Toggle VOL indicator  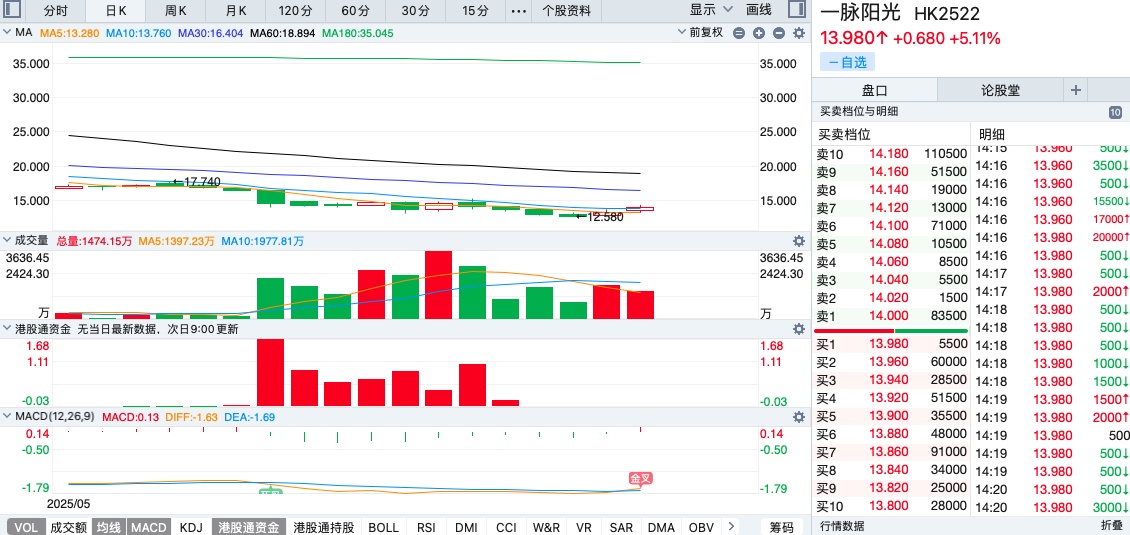click(26, 527)
